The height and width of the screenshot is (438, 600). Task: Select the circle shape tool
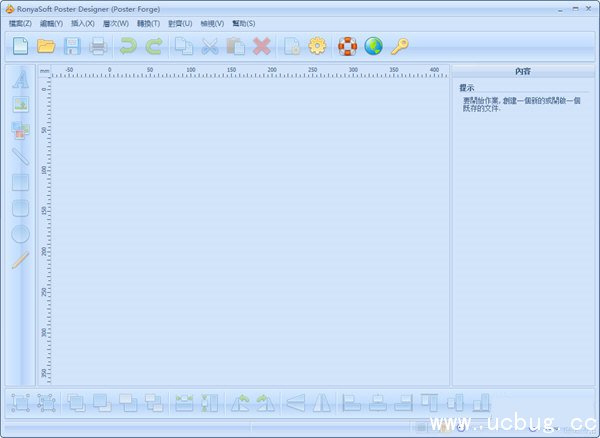point(20,234)
